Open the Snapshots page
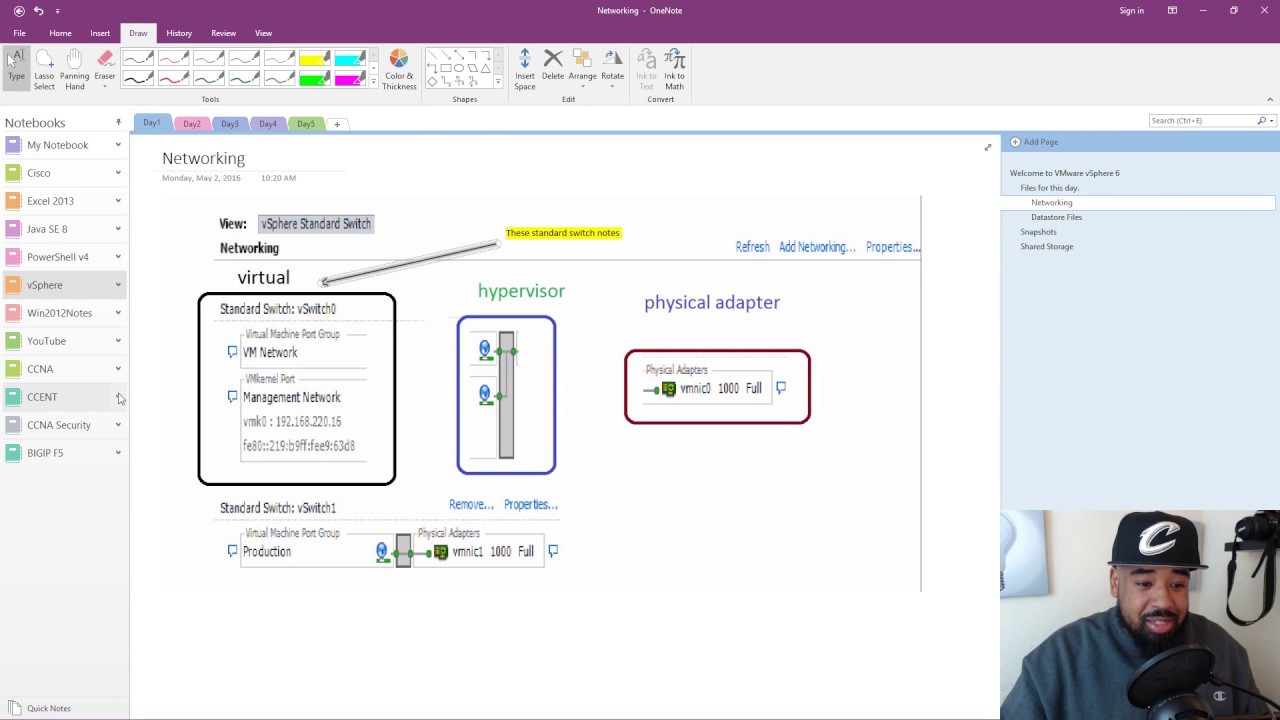Viewport: 1280px width, 720px height. coord(1038,232)
